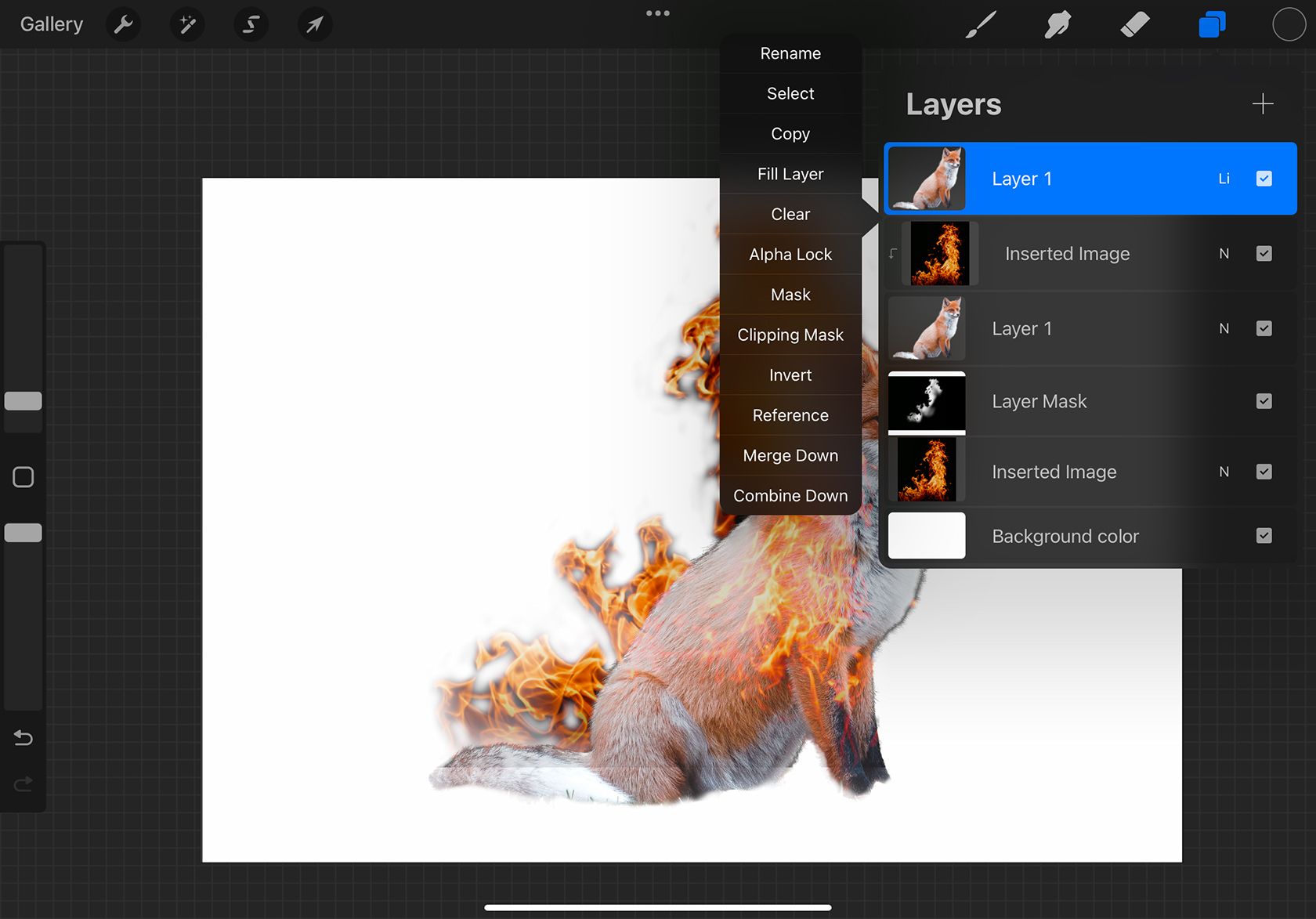Activate the Selection tool (S icon)
The height and width of the screenshot is (919, 1316).
point(251,24)
